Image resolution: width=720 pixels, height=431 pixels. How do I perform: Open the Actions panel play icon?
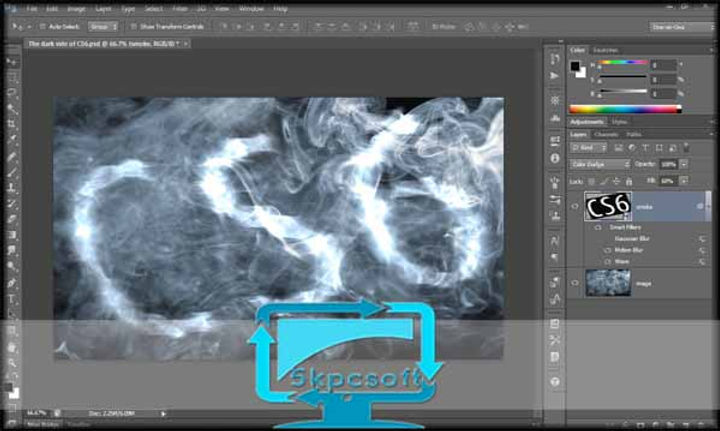pyautogui.click(x=555, y=75)
